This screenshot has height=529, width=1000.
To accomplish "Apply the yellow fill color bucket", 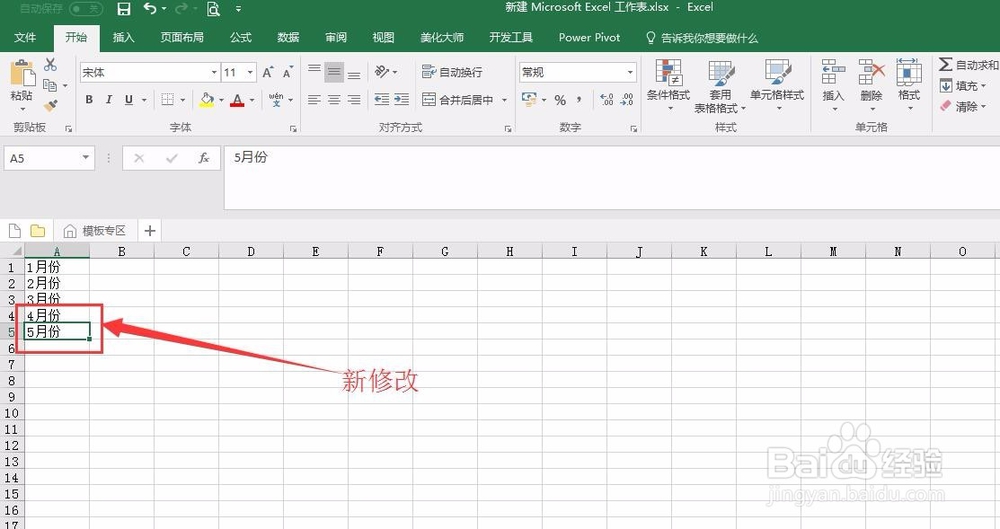I will 207,100.
